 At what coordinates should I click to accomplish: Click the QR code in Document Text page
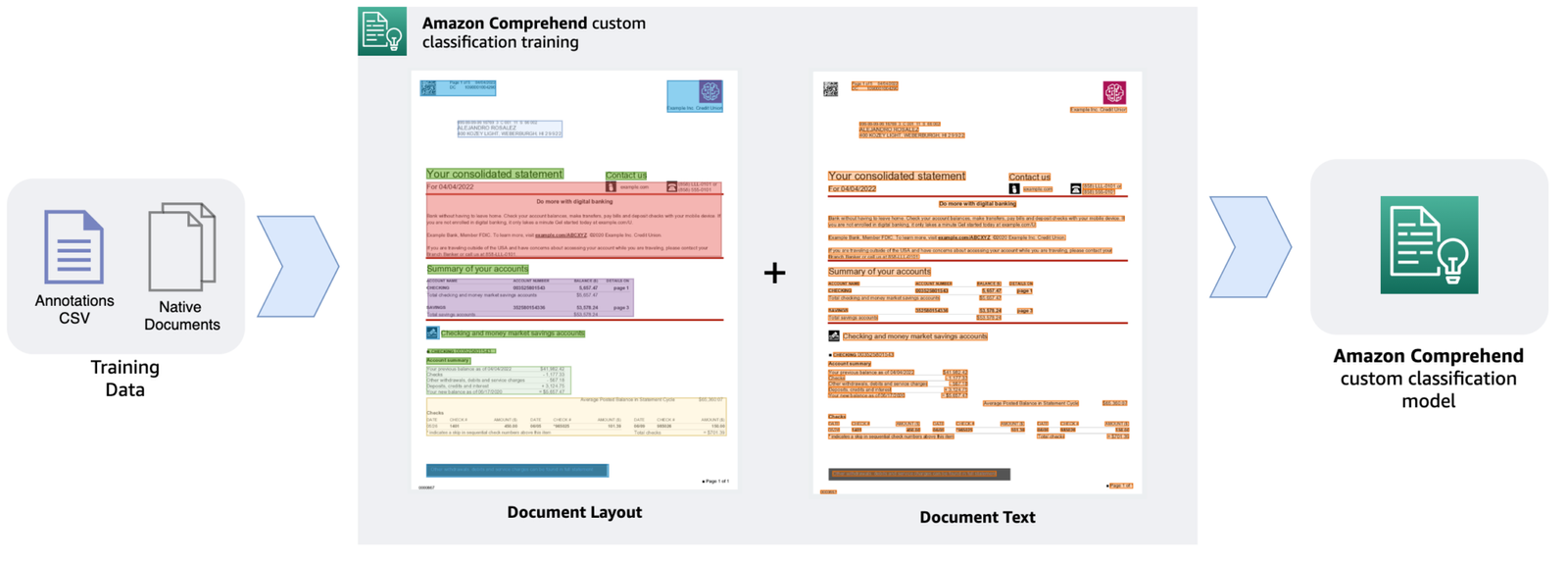831,89
